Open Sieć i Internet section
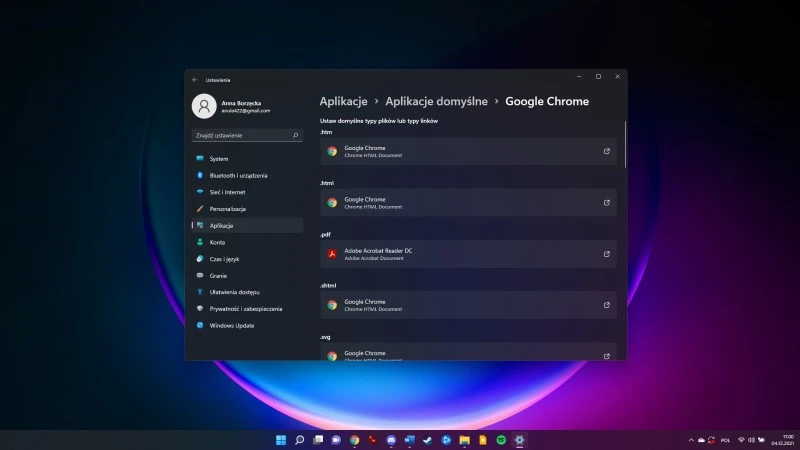Viewport: 800px width, 450px height. point(247,192)
